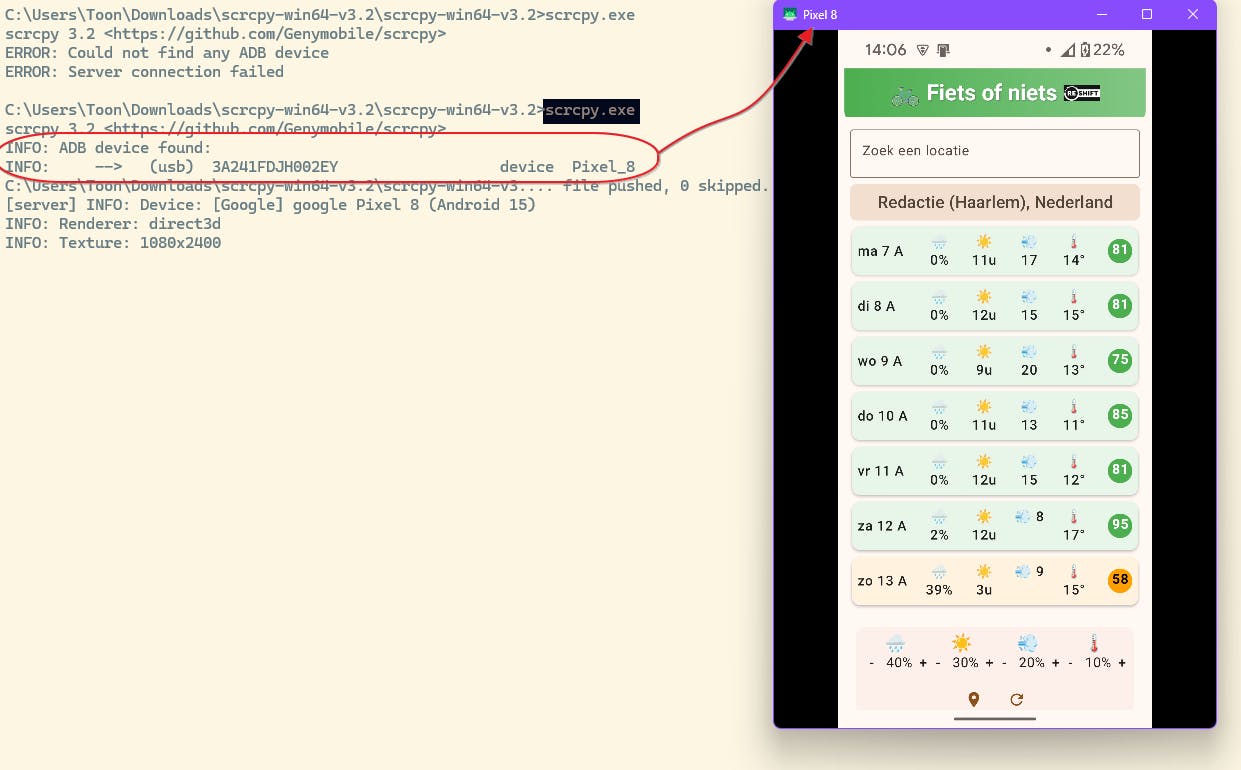Screen dimensions: 1241x770
Task: Click the signal strength icon in phone status bar
Action: point(1069,50)
